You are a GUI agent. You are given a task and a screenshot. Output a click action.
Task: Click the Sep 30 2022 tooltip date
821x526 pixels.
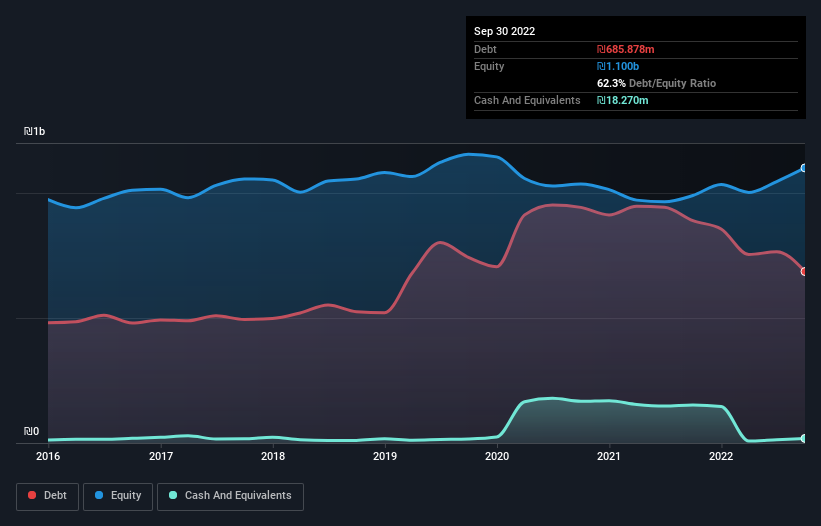pos(504,31)
